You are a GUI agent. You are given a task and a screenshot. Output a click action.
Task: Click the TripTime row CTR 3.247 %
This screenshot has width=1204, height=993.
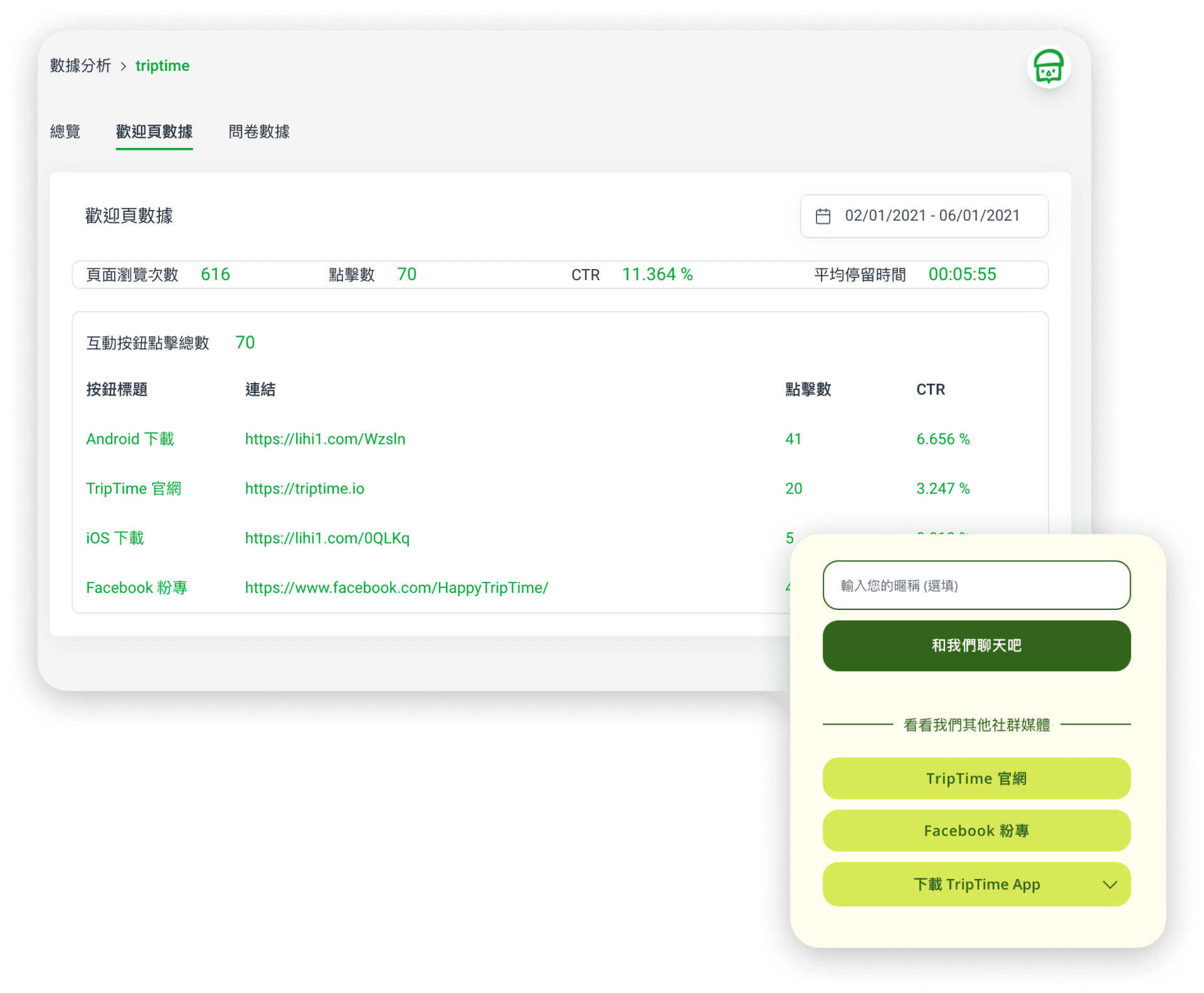click(943, 488)
